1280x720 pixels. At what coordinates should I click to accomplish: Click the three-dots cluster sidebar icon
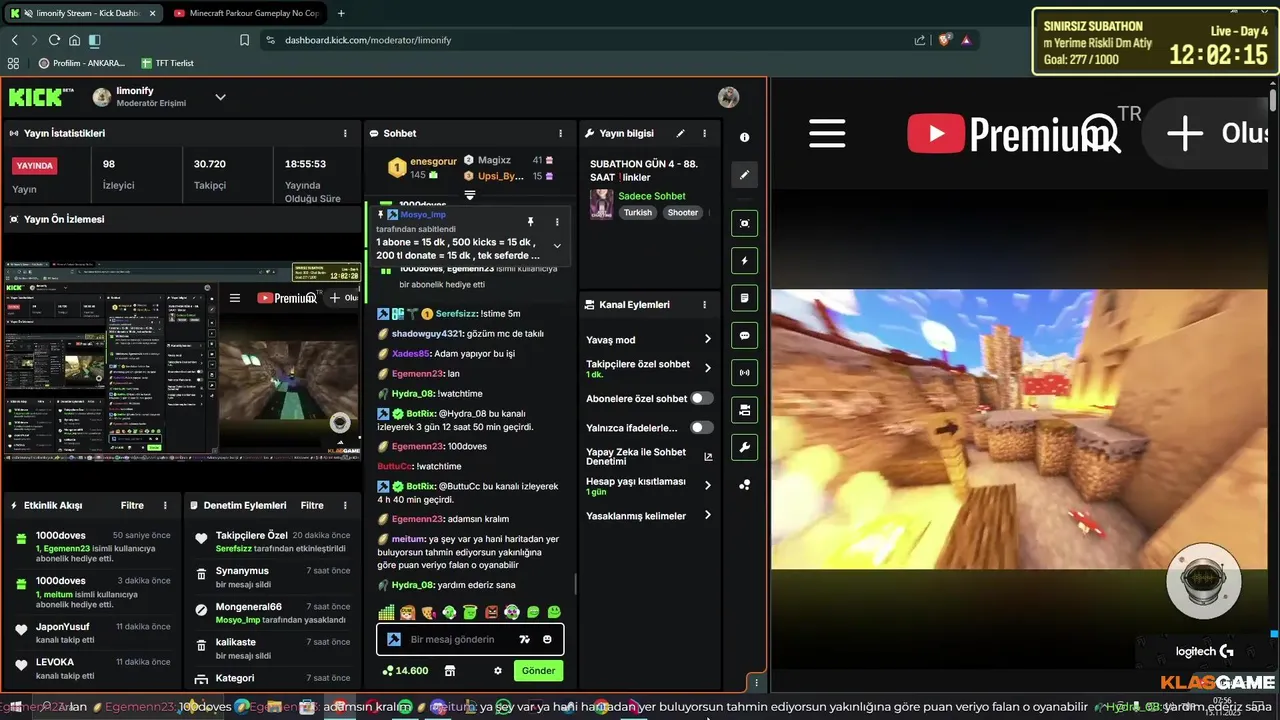[x=744, y=485]
